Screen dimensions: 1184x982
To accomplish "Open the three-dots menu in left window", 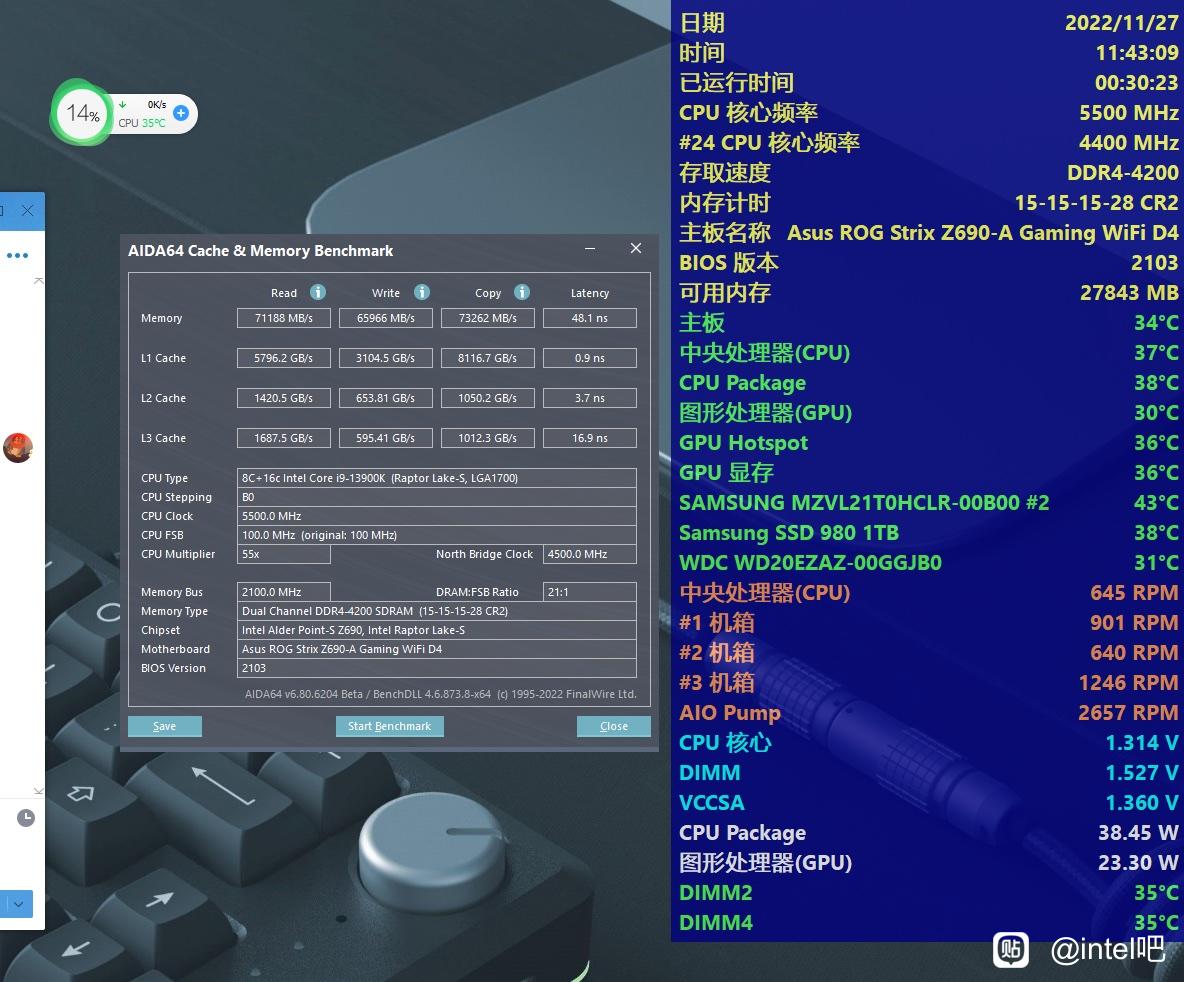I will click(x=17, y=255).
